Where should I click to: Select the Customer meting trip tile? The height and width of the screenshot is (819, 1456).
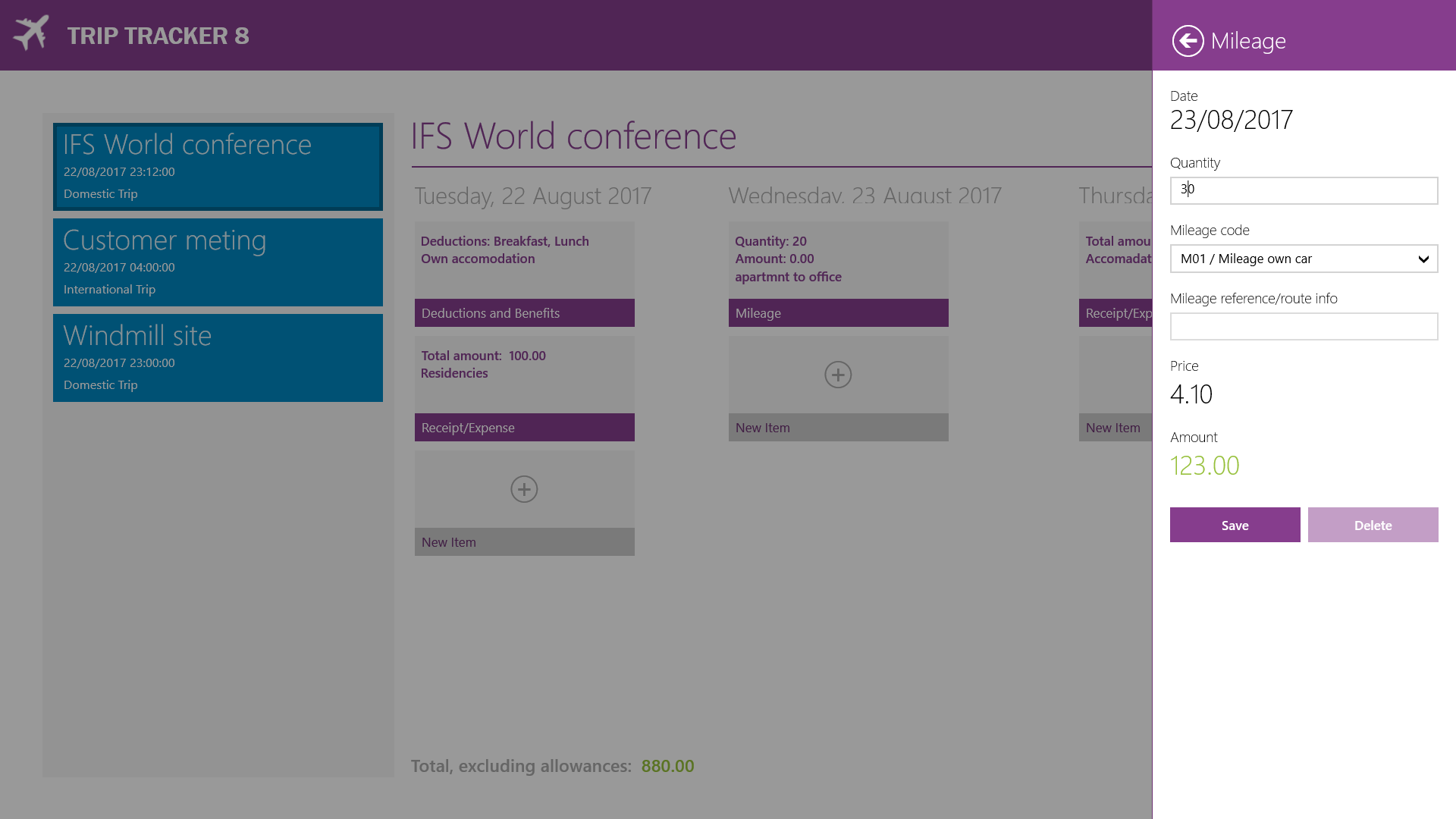coord(218,262)
